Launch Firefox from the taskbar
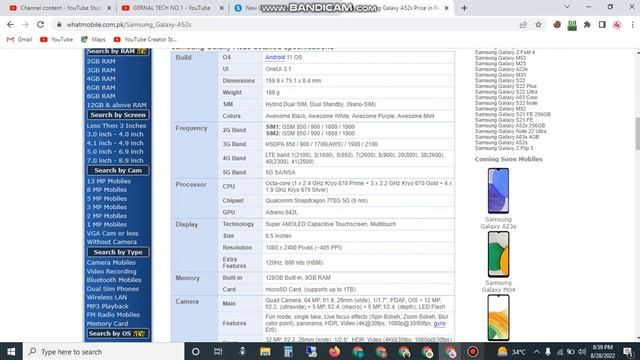The height and width of the screenshot is (360, 640). [x=334, y=351]
